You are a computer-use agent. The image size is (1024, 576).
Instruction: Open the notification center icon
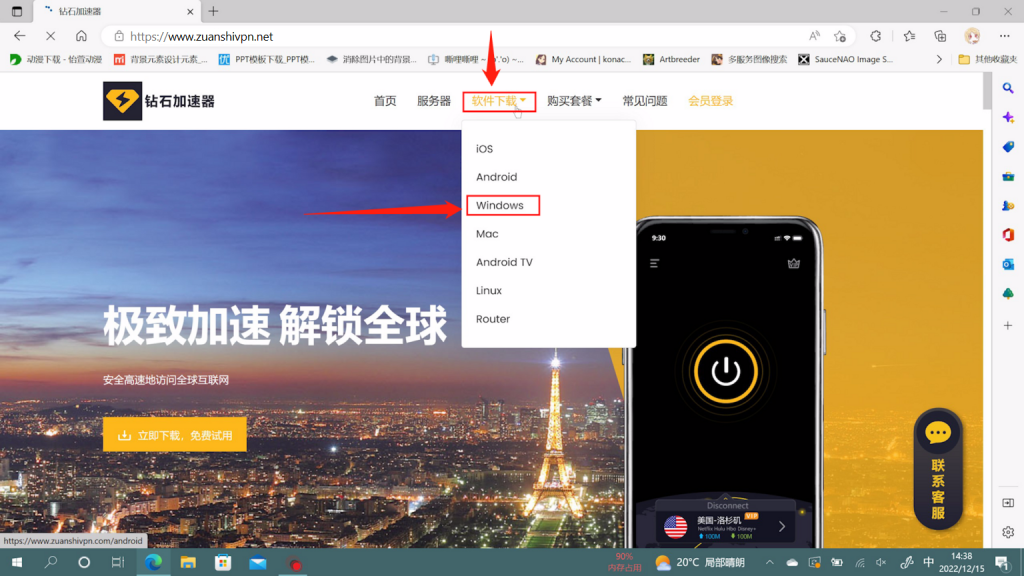coord(1002,562)
